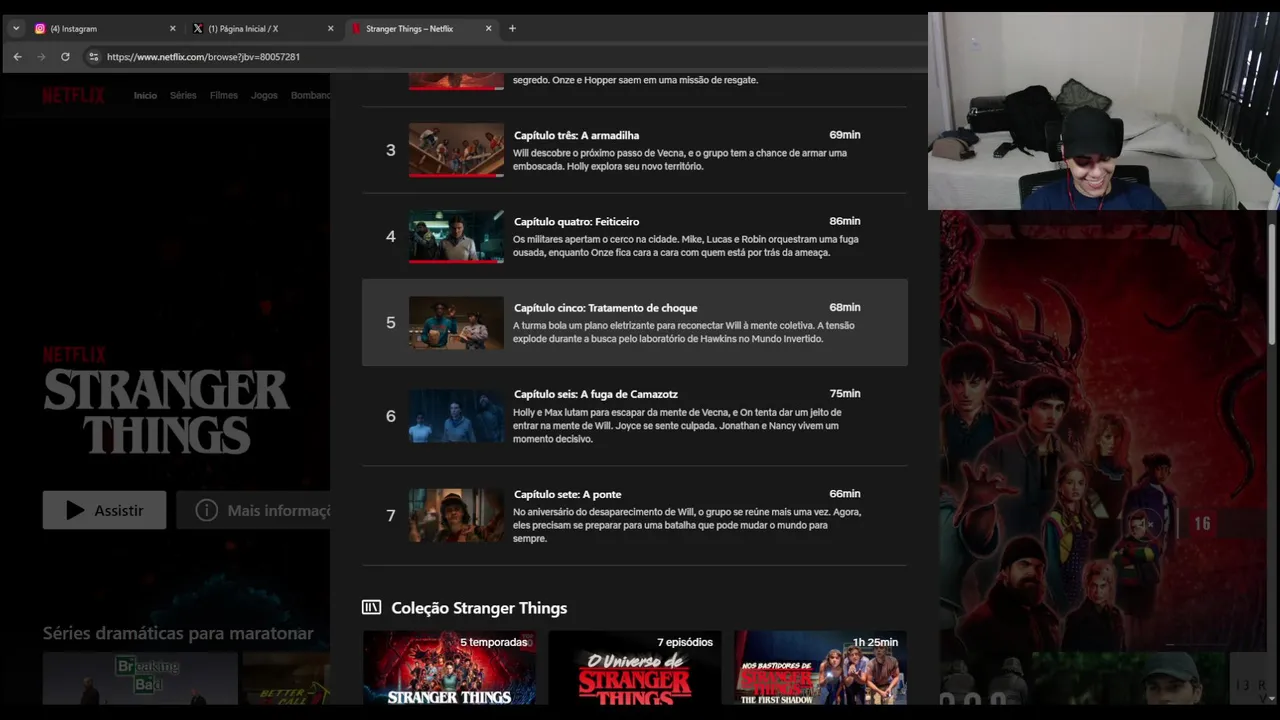Close the Stranger Things Netflix tab
This screenshot has height=720, width=1280.
488,29
